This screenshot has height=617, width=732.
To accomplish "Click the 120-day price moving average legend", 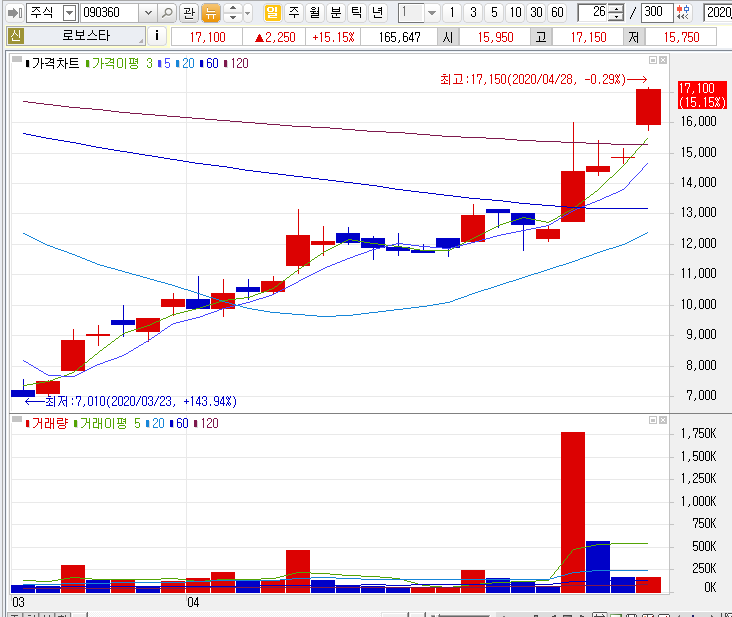I will click(236, 63).
